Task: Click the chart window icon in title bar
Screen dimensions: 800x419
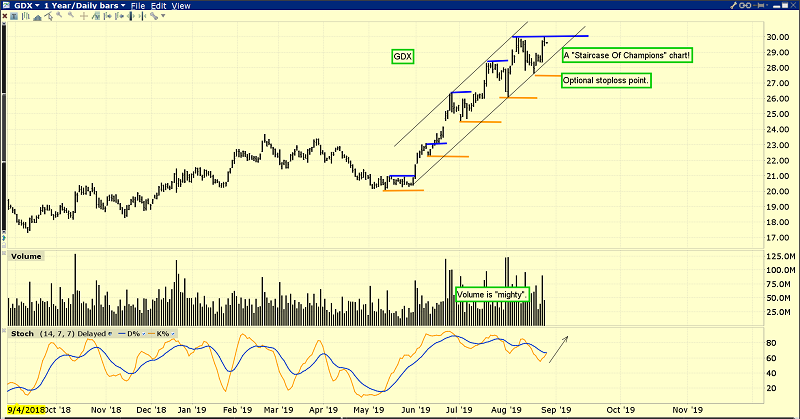Action: tap(6, 5)
